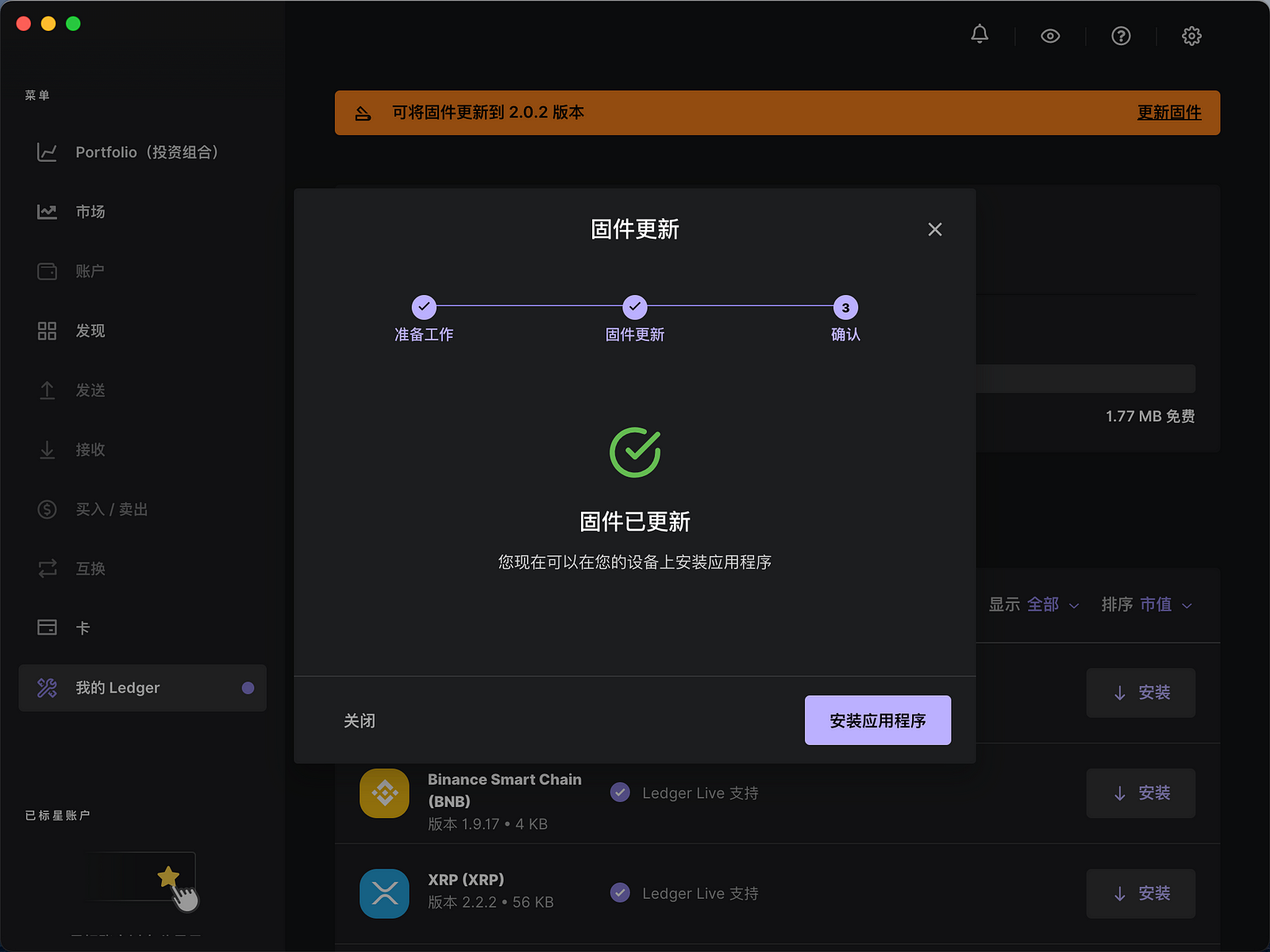This screenshot has height=952, width=1270.
Task: Click XRP Ledger Live 支持 check badge
Action: pyautogui.click(x=620, y=893)
